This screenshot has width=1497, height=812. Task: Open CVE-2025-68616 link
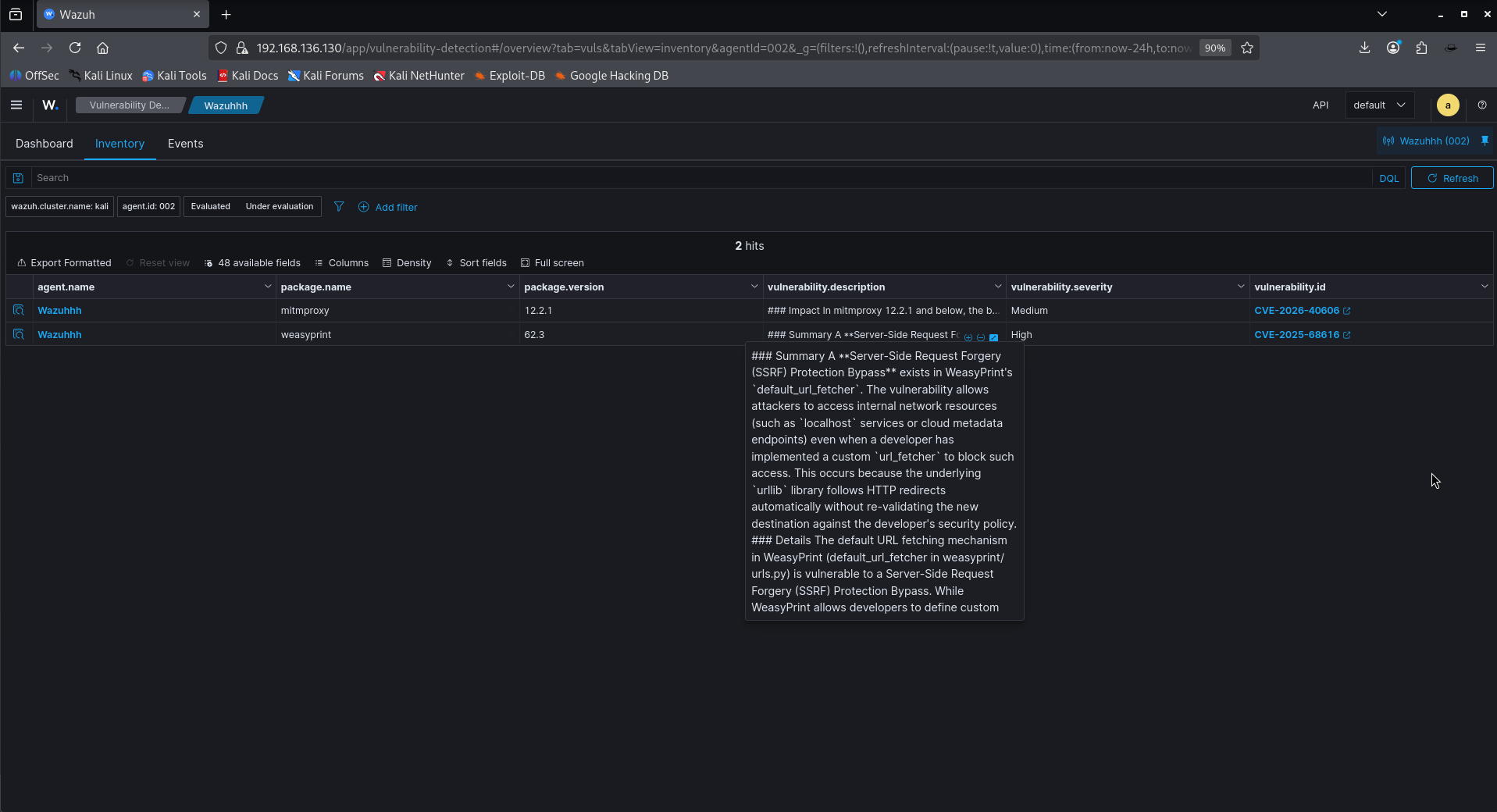1296,335
